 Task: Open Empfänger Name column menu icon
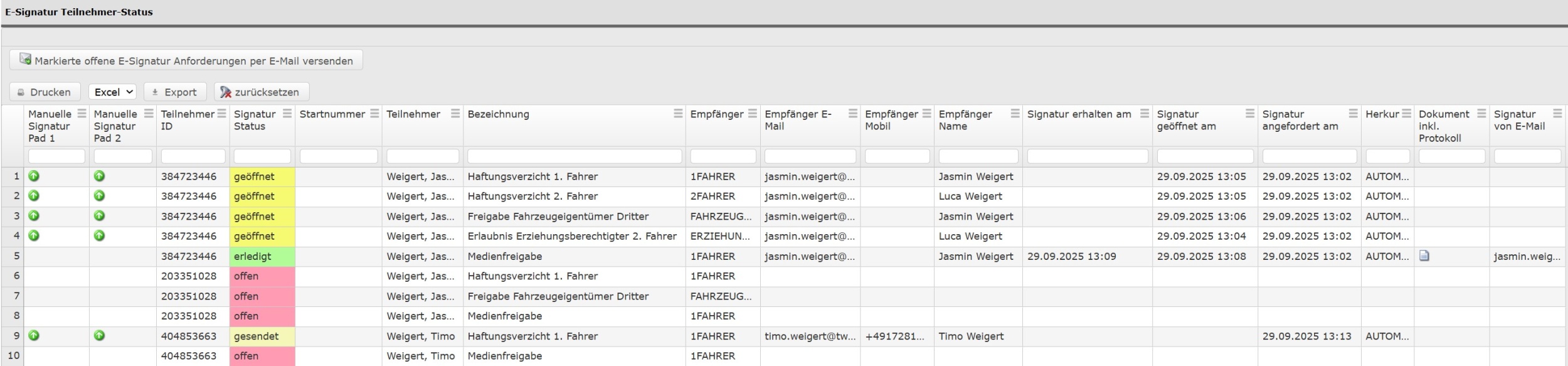click(x=1015, y=114)
